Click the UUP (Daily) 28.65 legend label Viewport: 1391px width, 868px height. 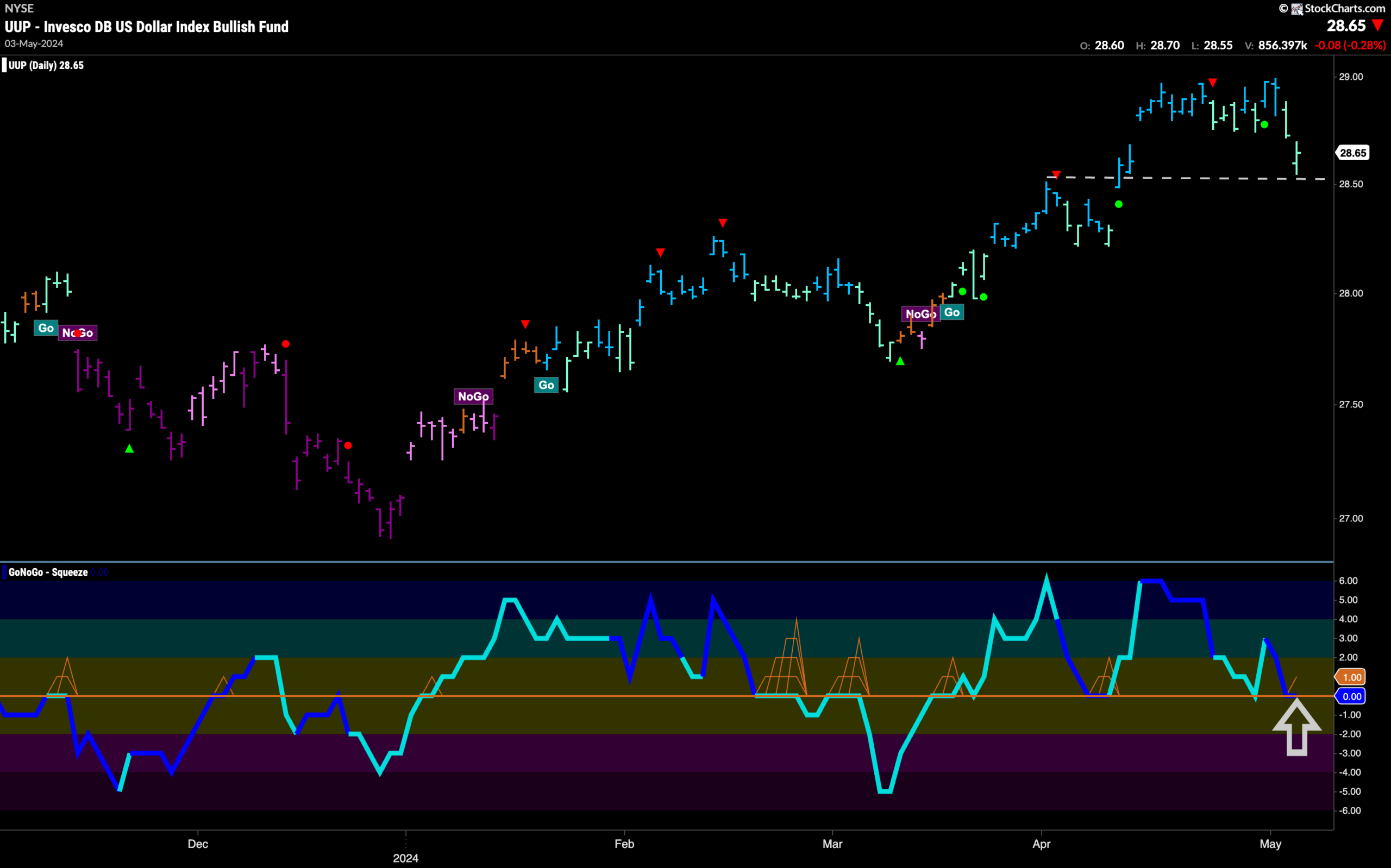click(46, 65)
